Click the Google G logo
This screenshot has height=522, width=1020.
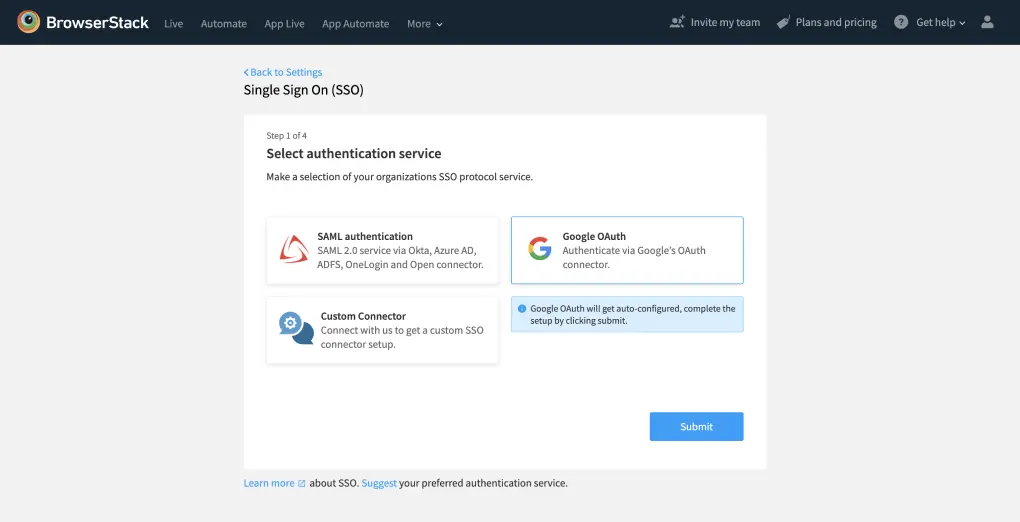[x=540, y=250]
